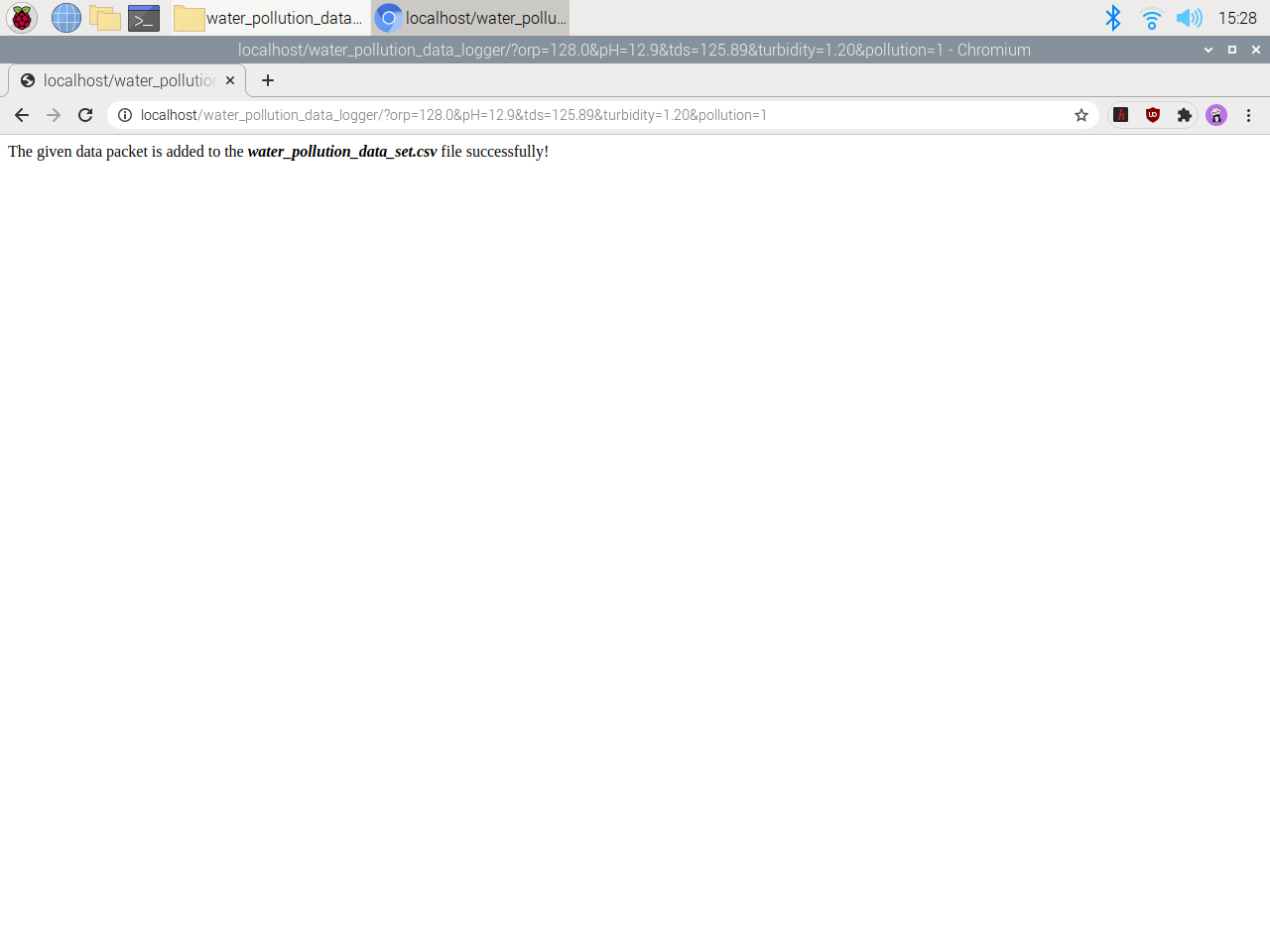
Task: Open the Chromium three-dot menu
Action: (x=1247, y=115)
